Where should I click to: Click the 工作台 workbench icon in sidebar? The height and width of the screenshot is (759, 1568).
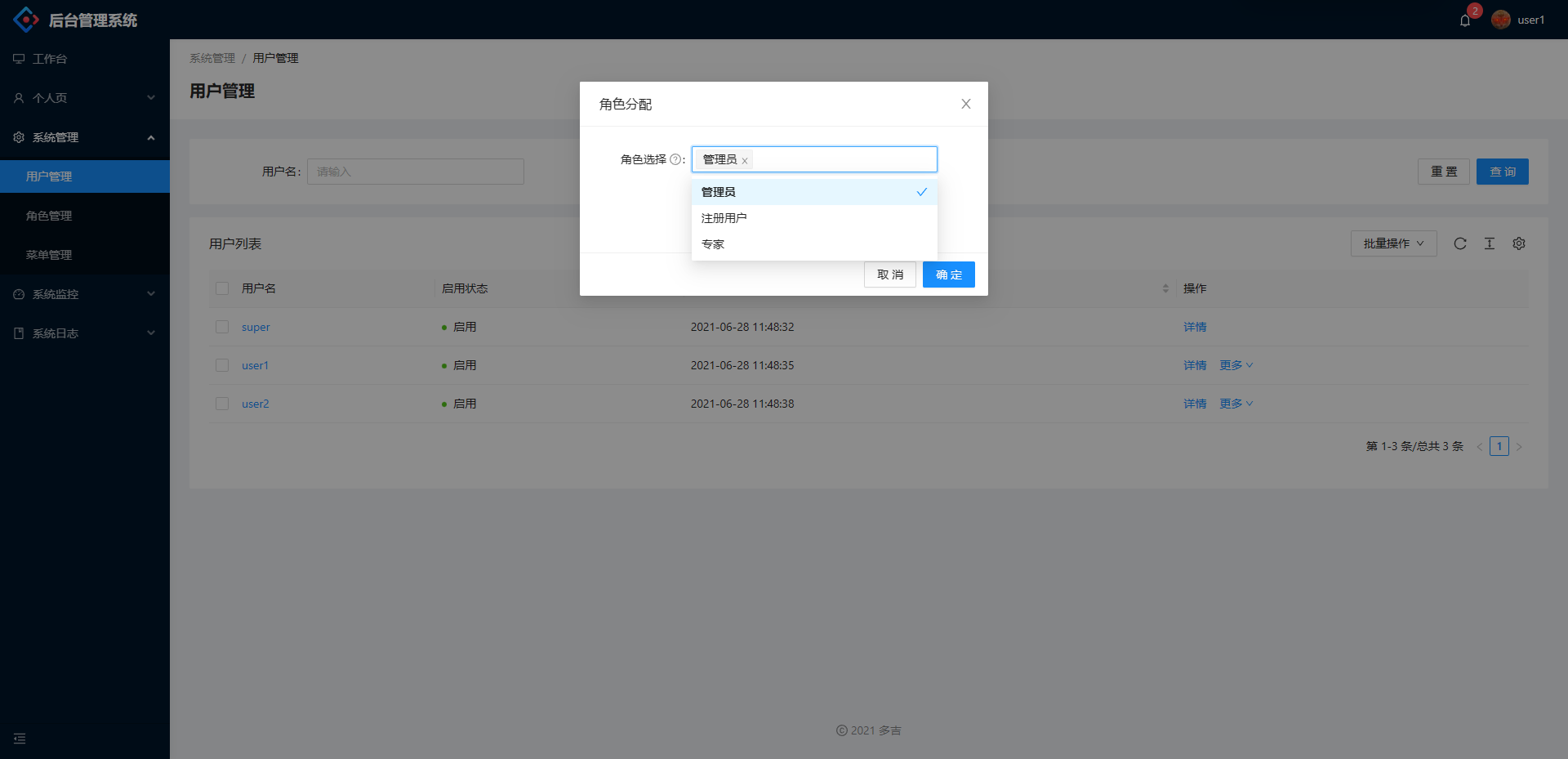coord(18,58)
